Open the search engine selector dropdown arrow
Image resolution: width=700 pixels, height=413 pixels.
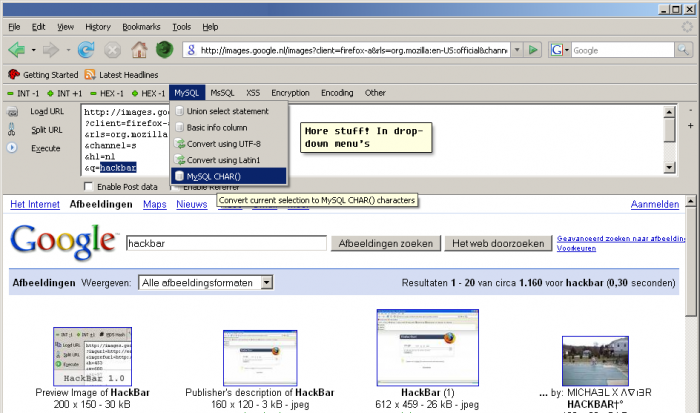[567, 50]
